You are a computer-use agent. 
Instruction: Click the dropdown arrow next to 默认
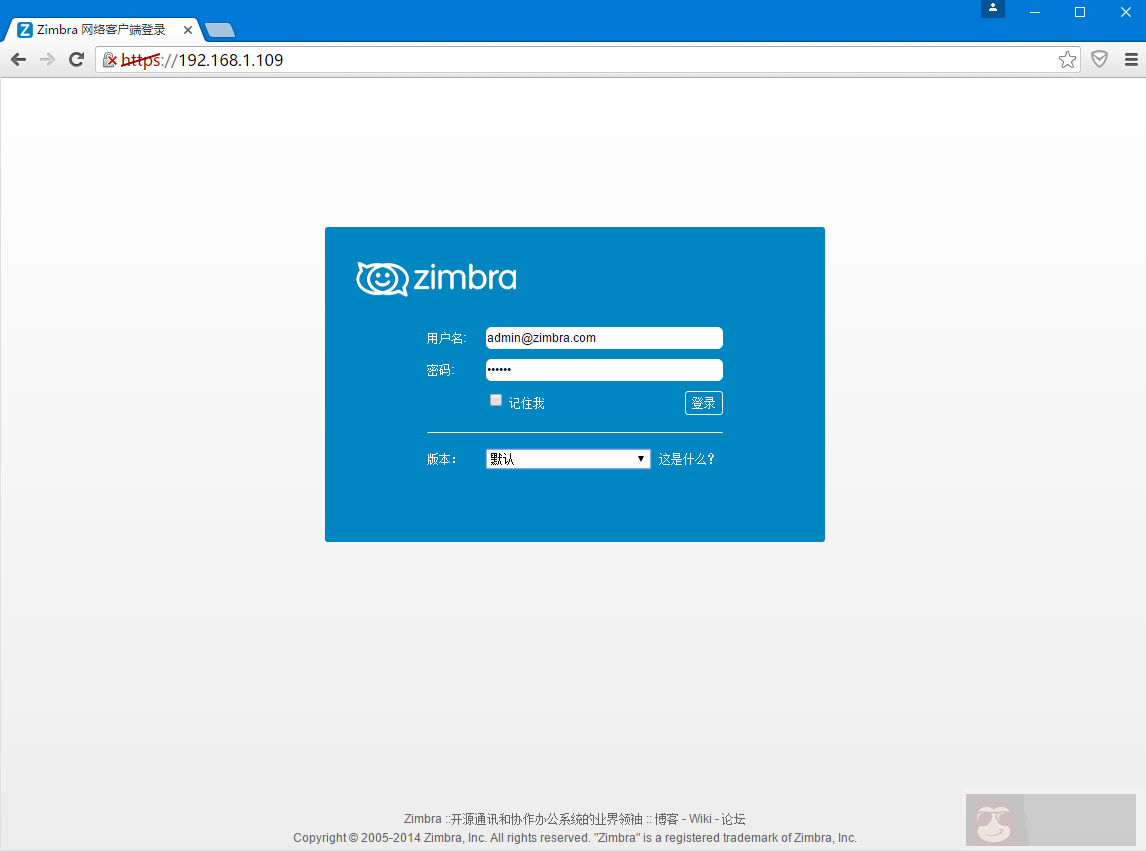click(x=641, y=458)
